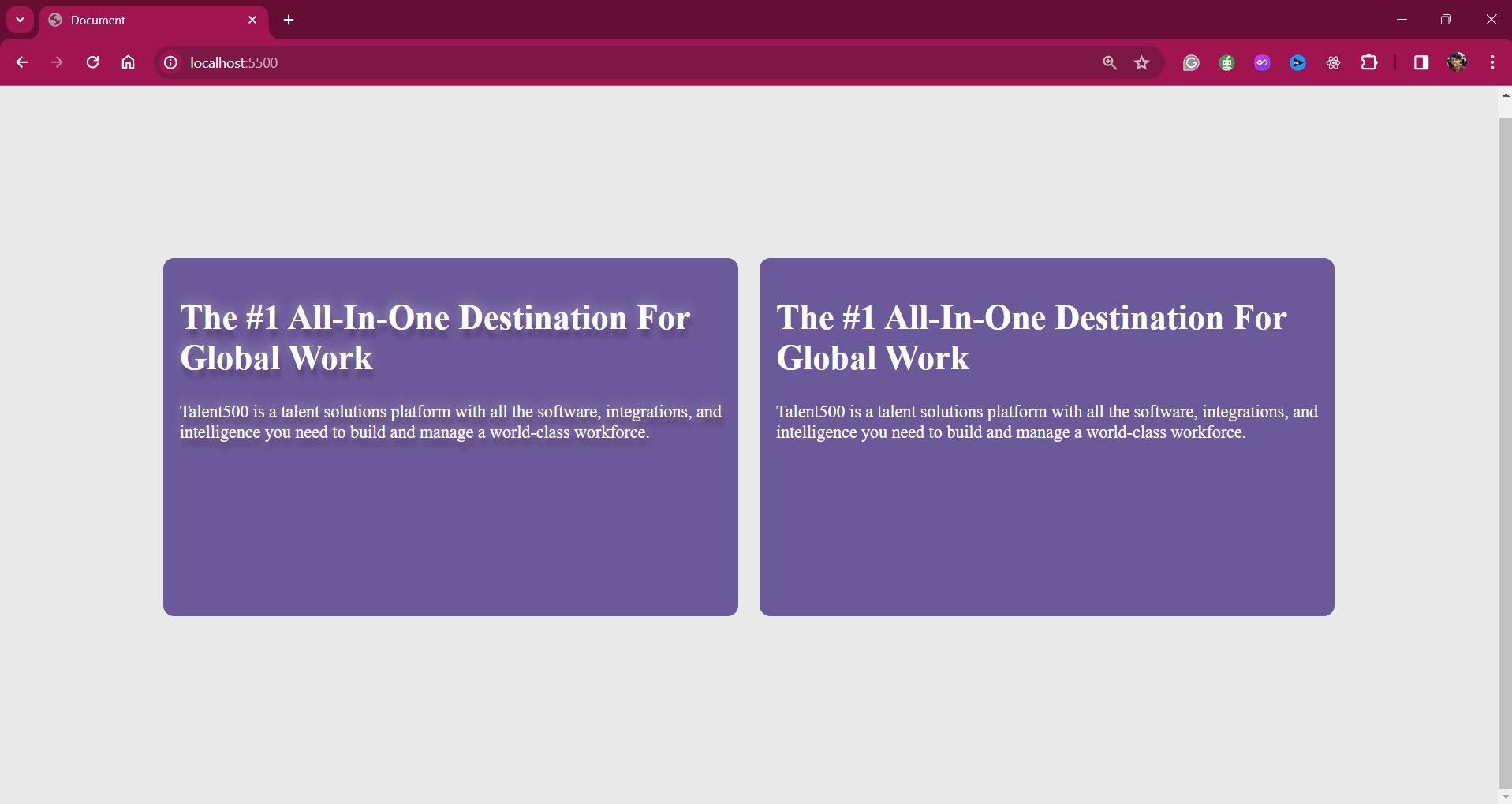The width and height of the screenshot is (1512, 804).
Task: Click the React developer tools extension icon
Action: 1333,62
